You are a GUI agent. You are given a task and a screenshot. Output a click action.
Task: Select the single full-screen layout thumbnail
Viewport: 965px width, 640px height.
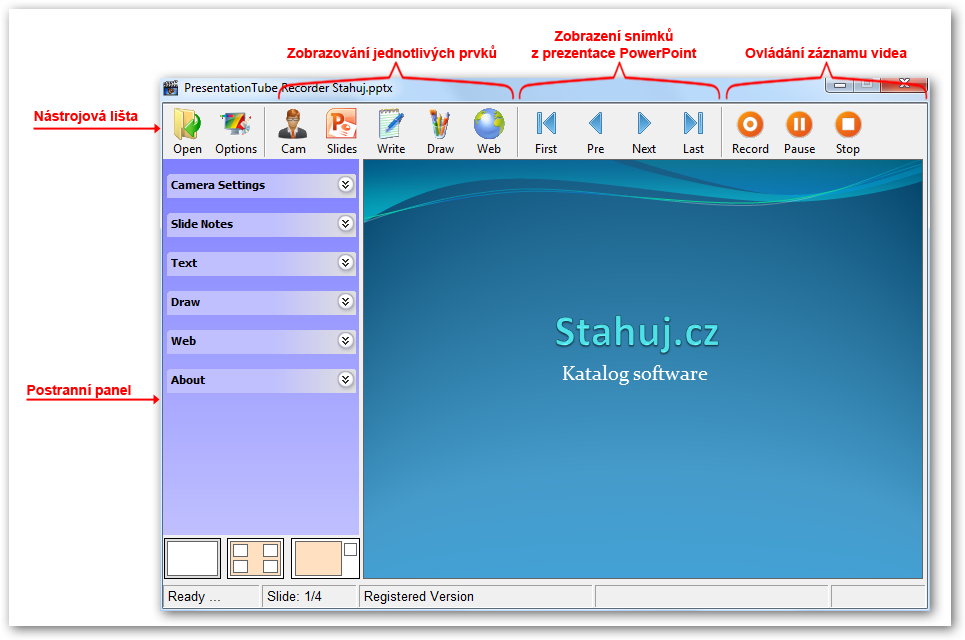coord(193,558)
